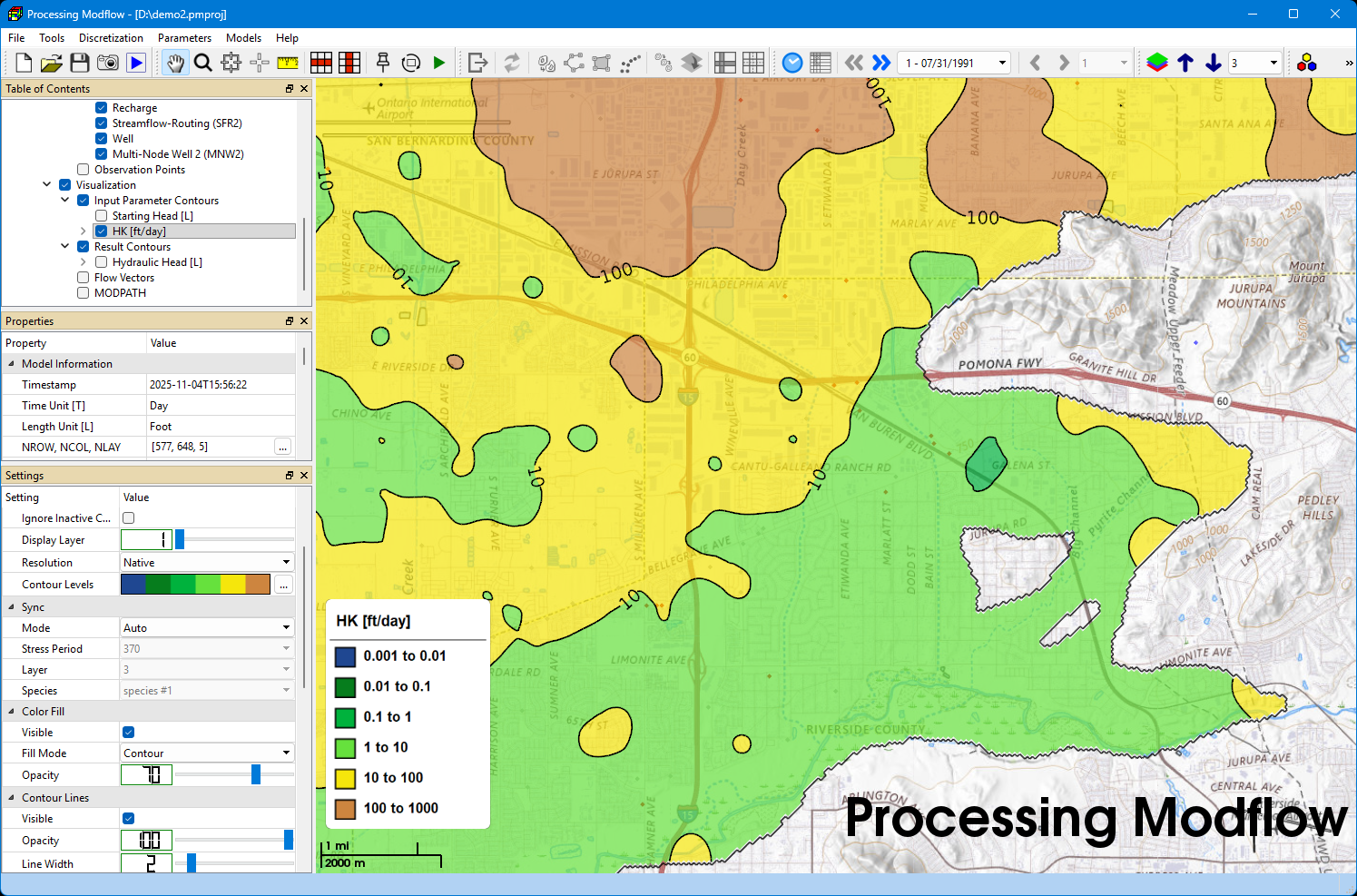Click the Line Width value field
1357x896 pixels.
pyautogui.click(x=146, y=864)
